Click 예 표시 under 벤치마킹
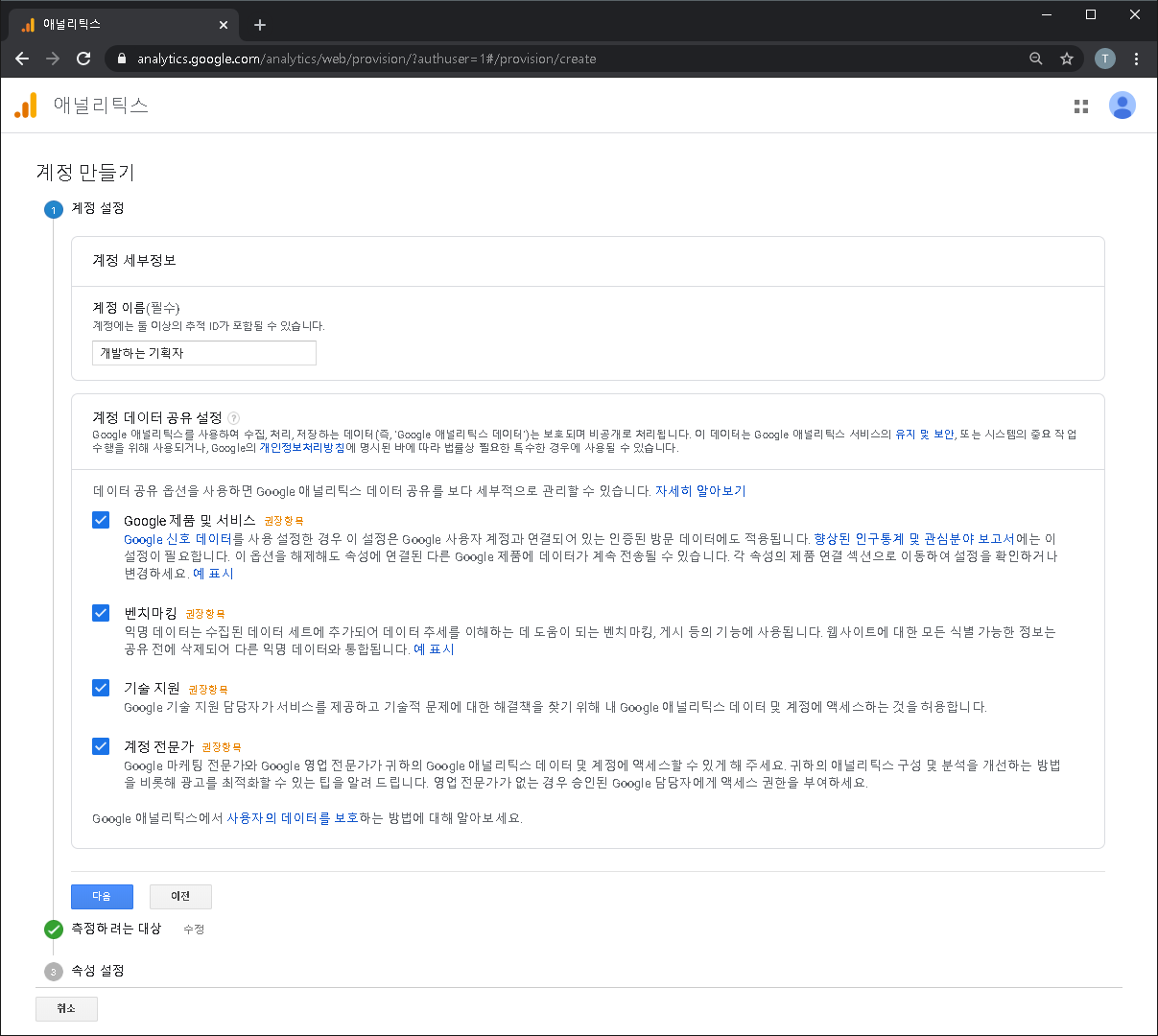Image resolution: width=1158 pixels, height=1036 pixels. click(x=434, y=649)
